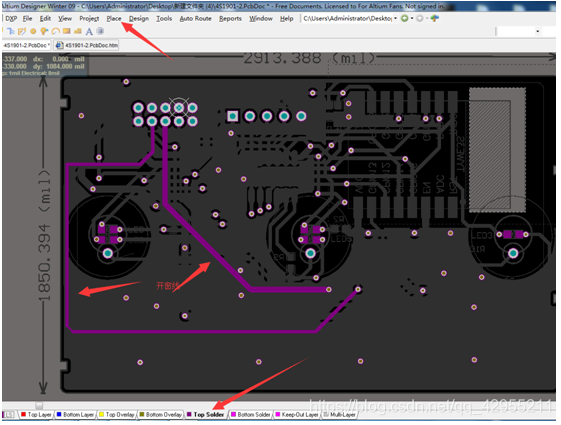Select the Place Via tool

(44, 31)
